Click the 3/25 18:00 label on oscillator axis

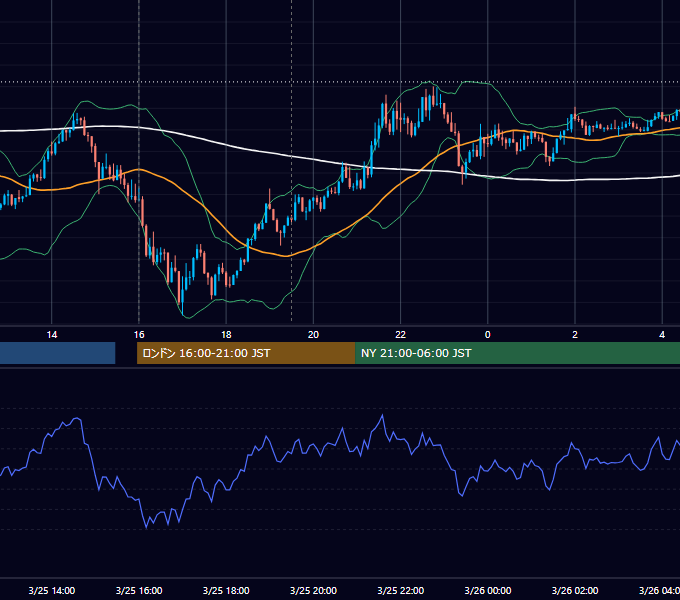click(226, 590)
